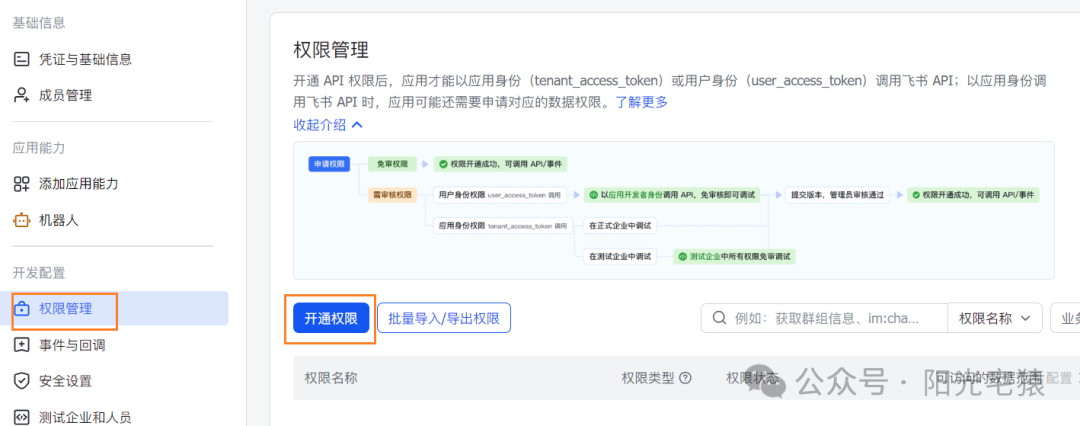Viewport: 1080px width, 426px height.
Task: Click the 权限管理 page heading
Action: (x=331, y=50)
